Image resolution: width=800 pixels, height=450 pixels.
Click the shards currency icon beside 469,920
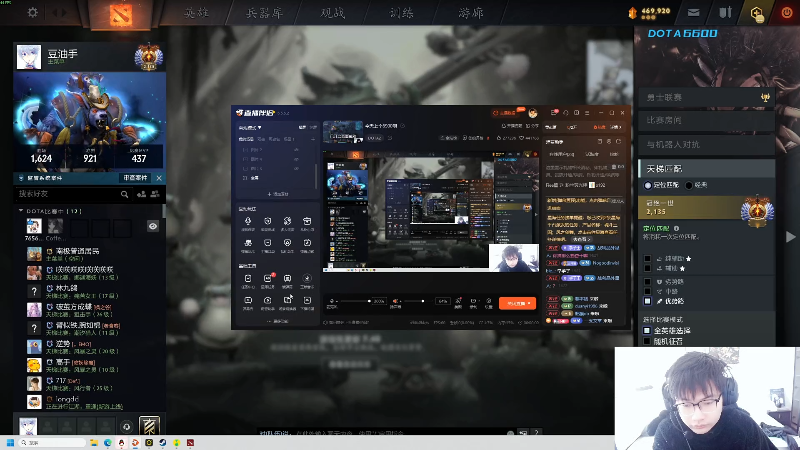tap(633, 13)
